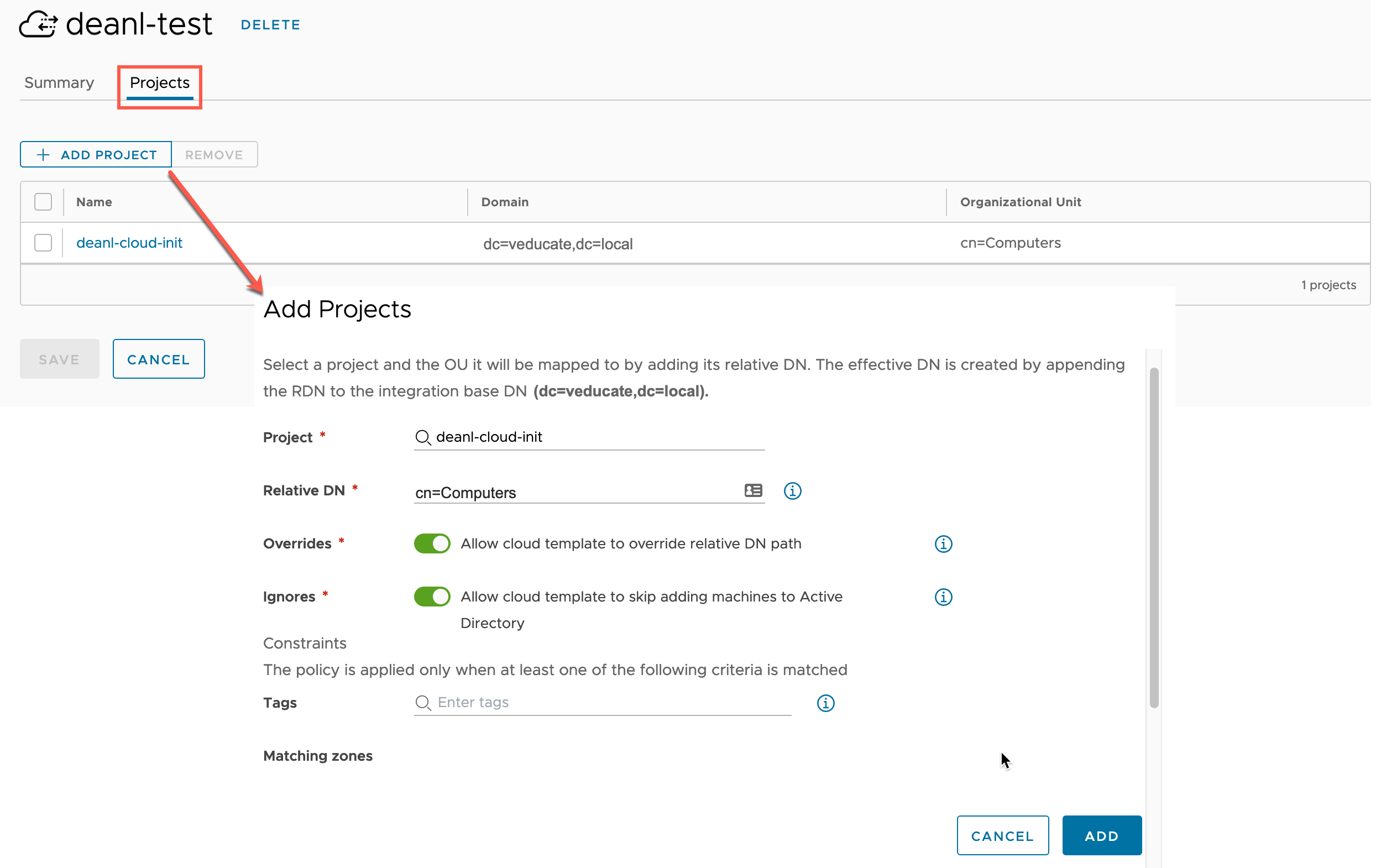Open the deanl-cloud-init project link
Viewport: 1381px width, 868px height.
129,243
